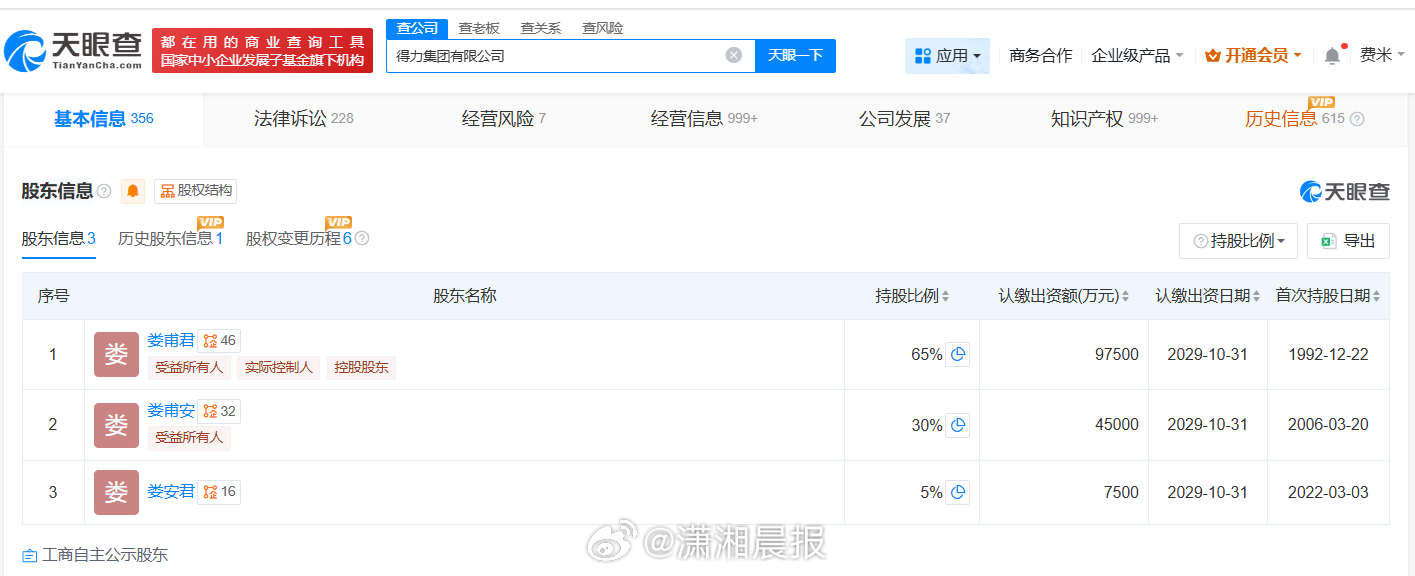Image resolution: width=1415 pixels, height=576 pixels.
Task: Select the 查关系 search tab
Action: point(541,28)
